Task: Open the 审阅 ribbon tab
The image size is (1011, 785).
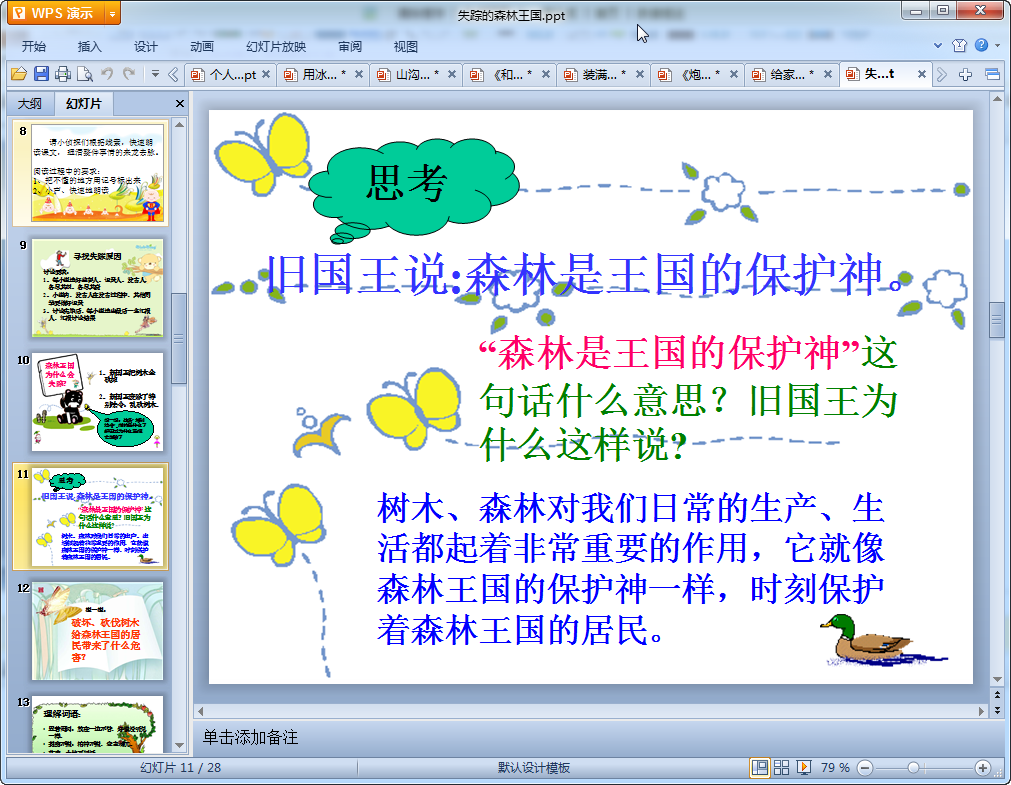Action: tap(350, 46)
